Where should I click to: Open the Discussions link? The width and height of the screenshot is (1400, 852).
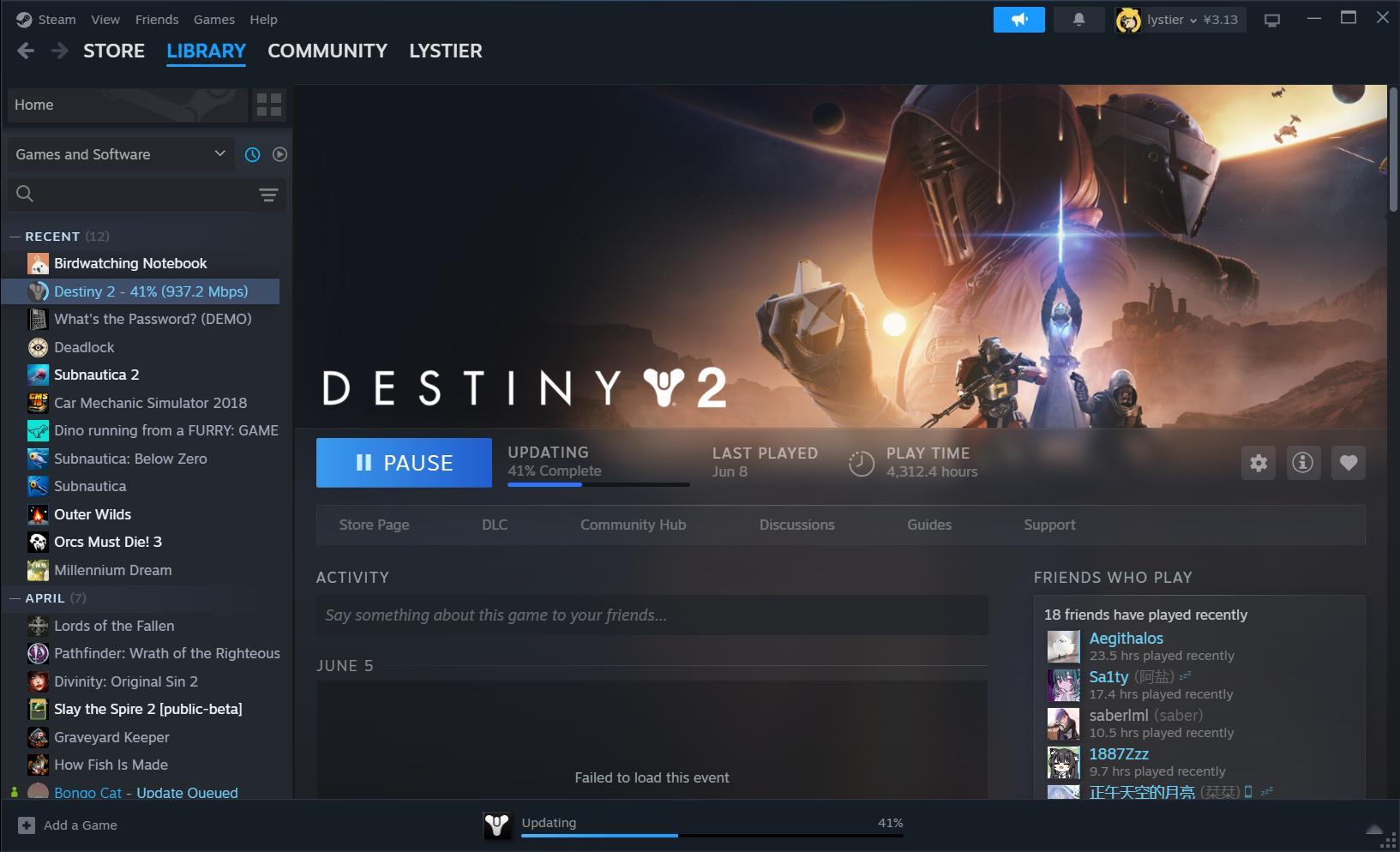[796, 525]
